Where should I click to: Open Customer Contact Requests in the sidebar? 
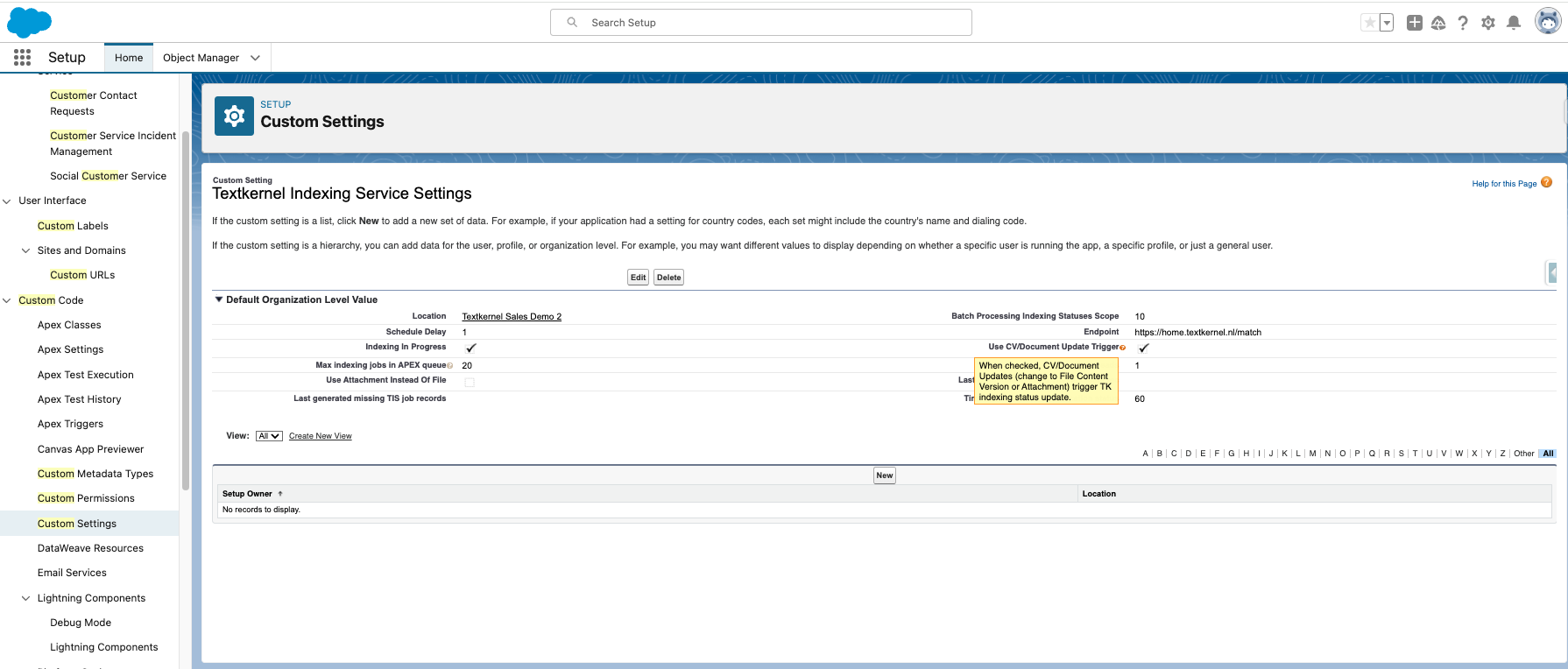pyautogui.click(x=94, y=103)
